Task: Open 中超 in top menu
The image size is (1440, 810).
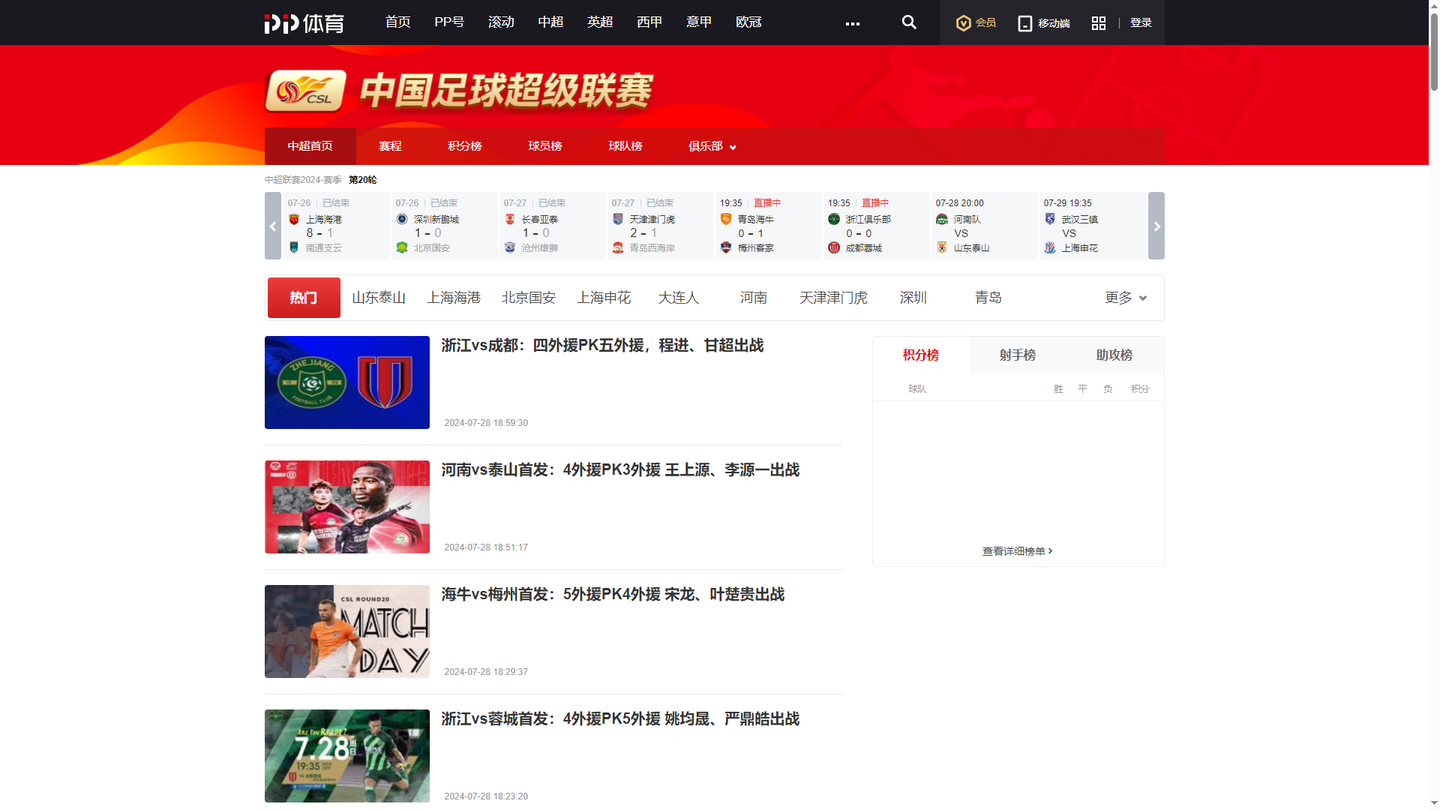Action: [551, 22]
